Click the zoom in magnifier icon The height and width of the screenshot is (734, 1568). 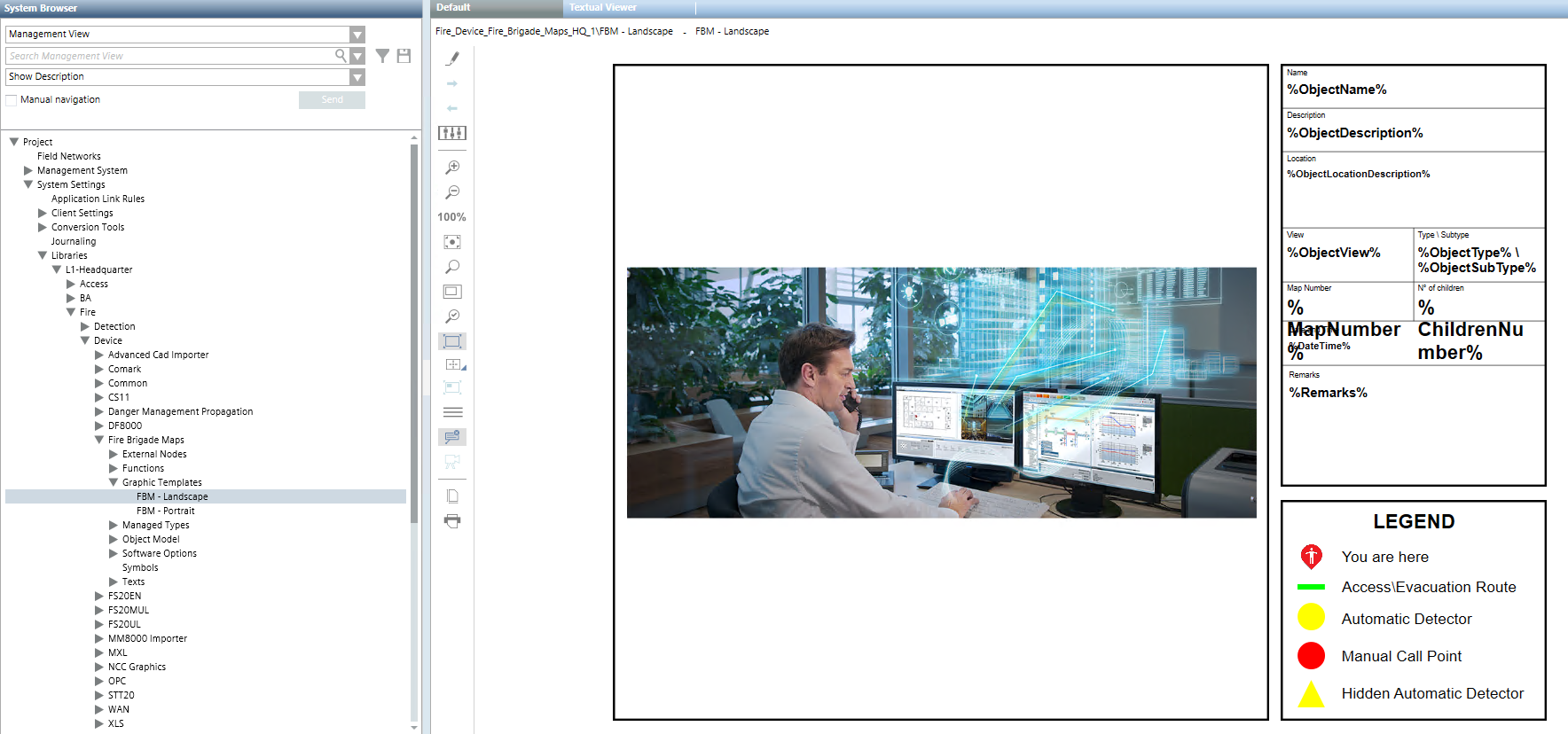point(452,167)
